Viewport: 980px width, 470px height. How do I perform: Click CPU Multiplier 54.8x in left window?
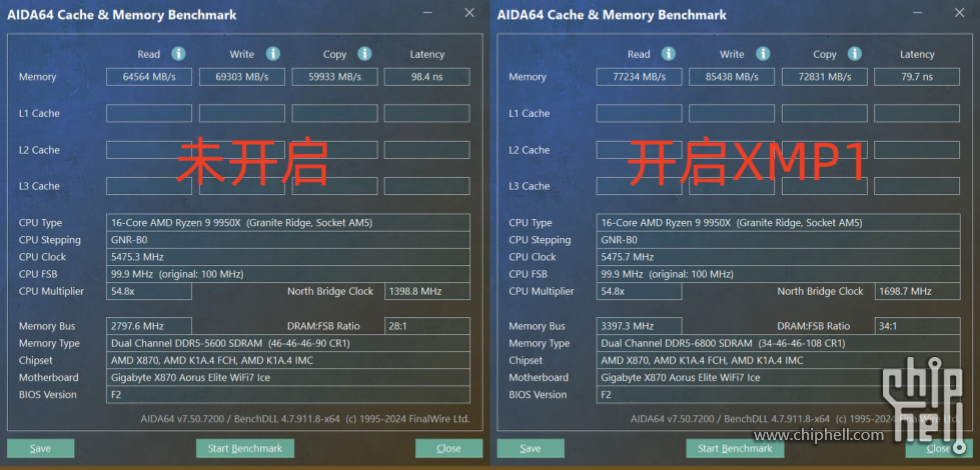(x=149, y=291)
